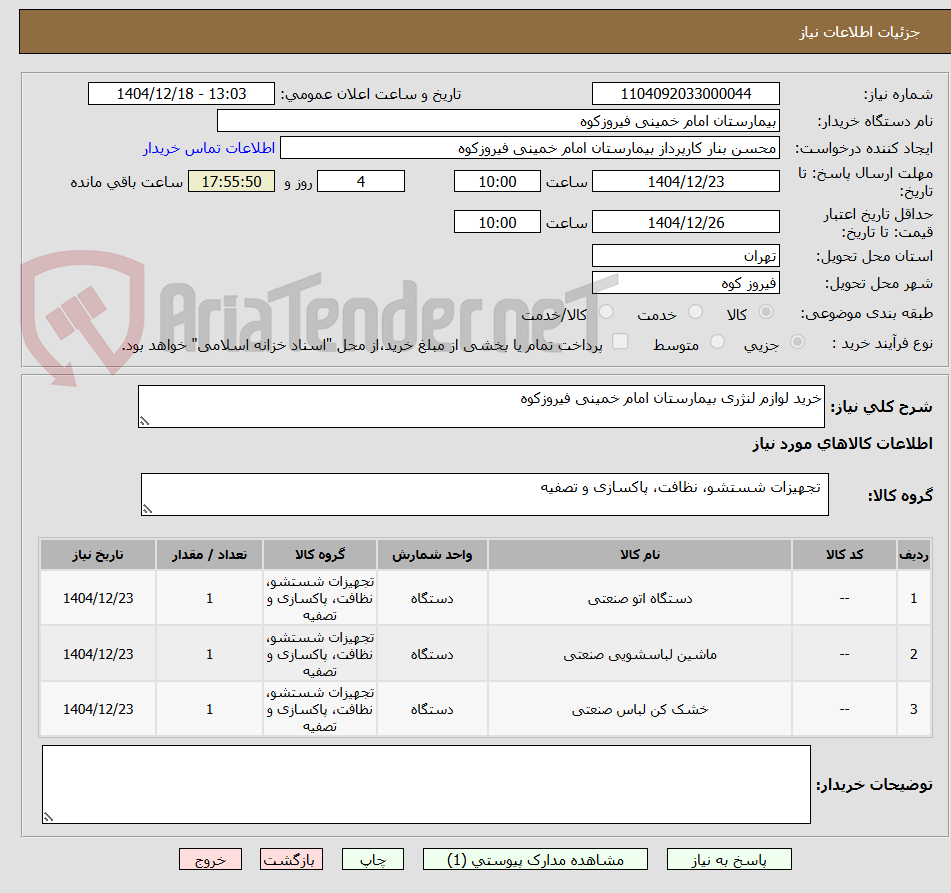This screenshot has width=951, height=893.
Task: Click the quantity cell in ماشین لباسشویی صنعتی row
Action: [x=209, y=654]
